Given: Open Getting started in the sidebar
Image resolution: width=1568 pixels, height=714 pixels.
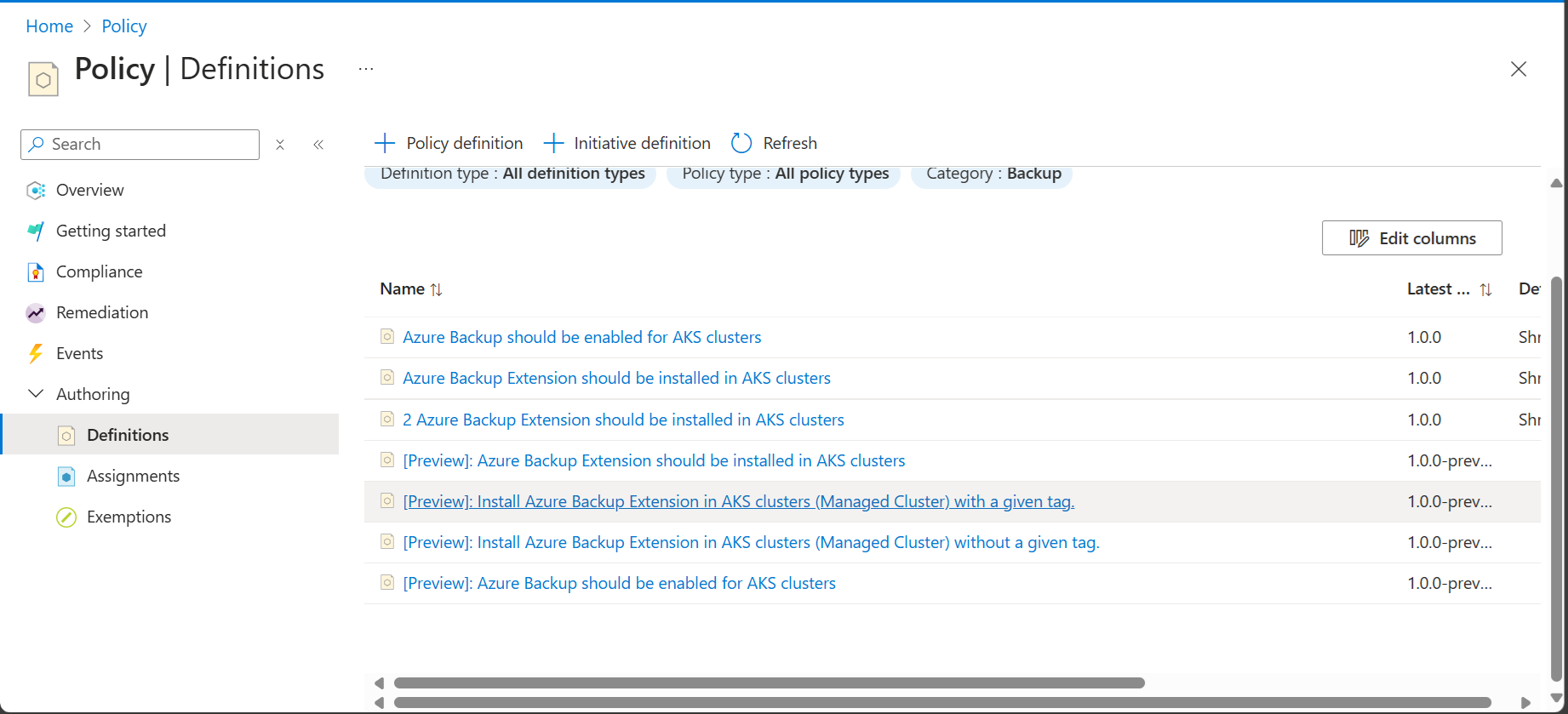Looking at the screenshot, I should pyautogui.click(x=111, y=231).
